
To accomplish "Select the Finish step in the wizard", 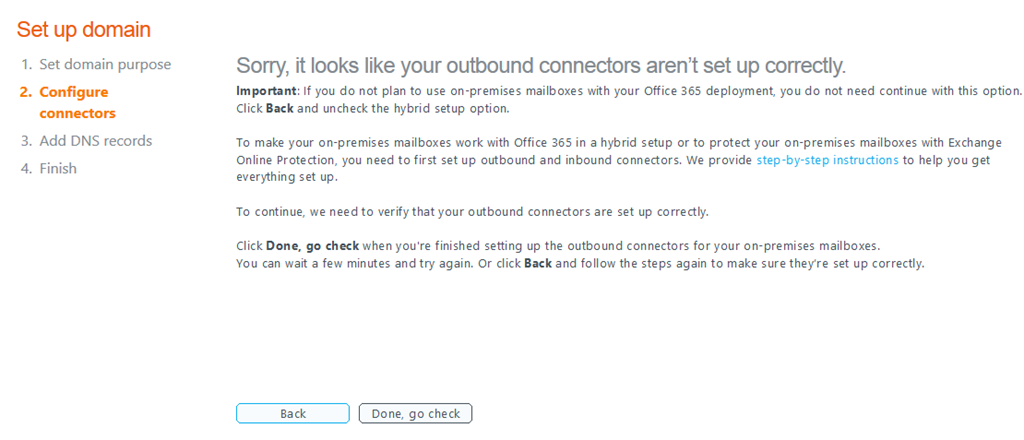I will pyautogui.click(x=58, y=168).
